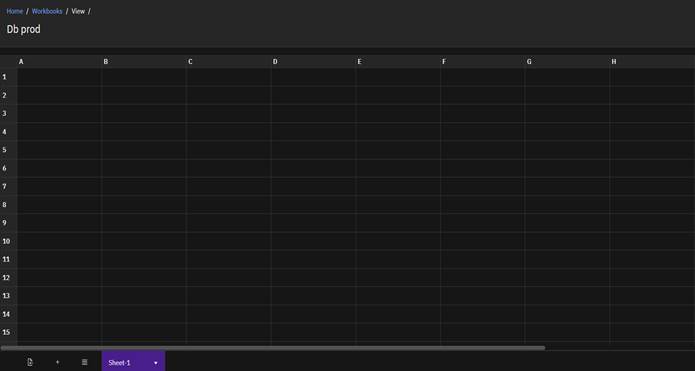Open the Sheet-1 tab dropdown arrow
695x371 pixels.
click(156, 363)
